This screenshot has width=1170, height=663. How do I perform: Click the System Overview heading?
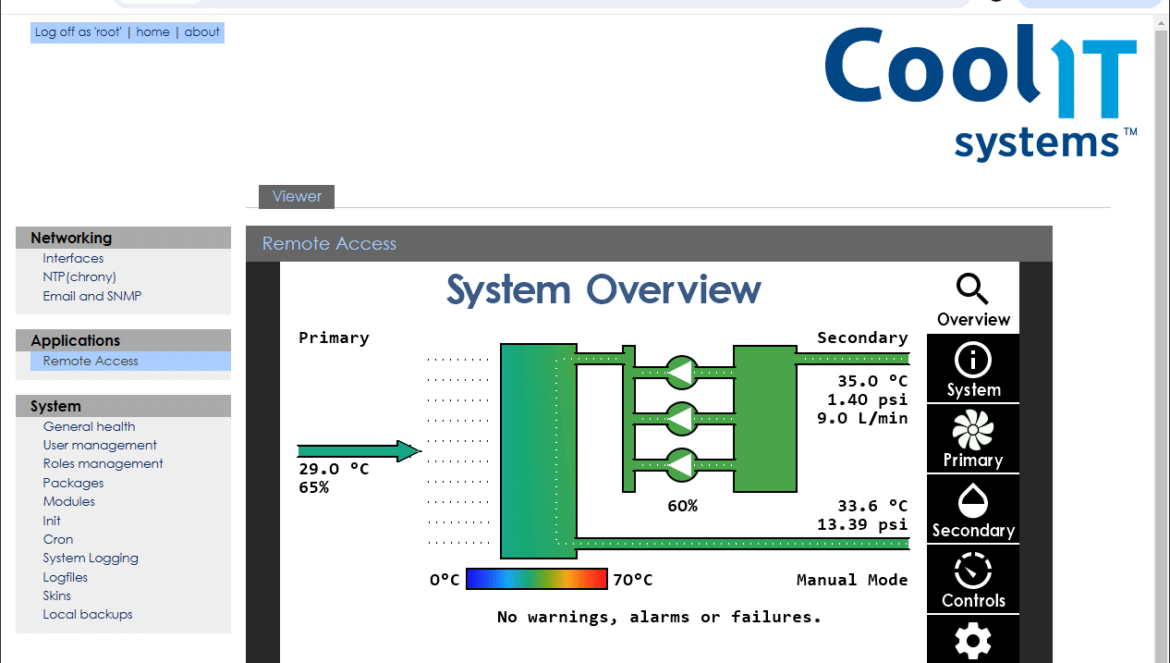[604, 289]
